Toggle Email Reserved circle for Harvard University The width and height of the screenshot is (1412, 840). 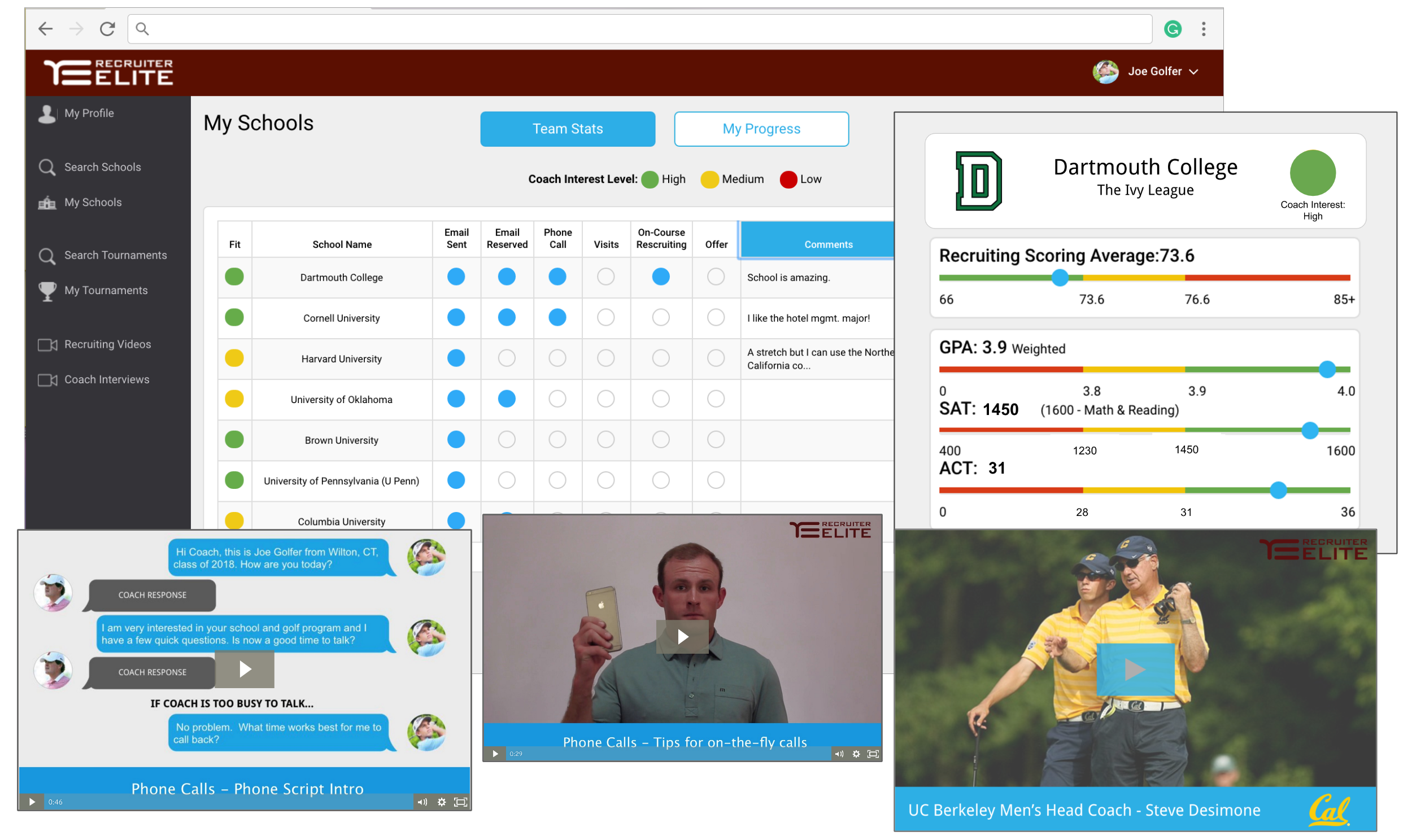507,358
